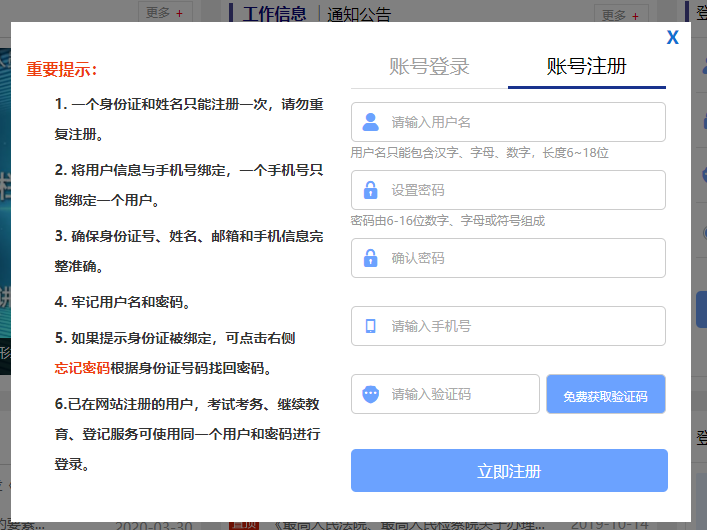Open the 忘记密码 link
The width and height of the screenshot is (707, 530).
82,367
